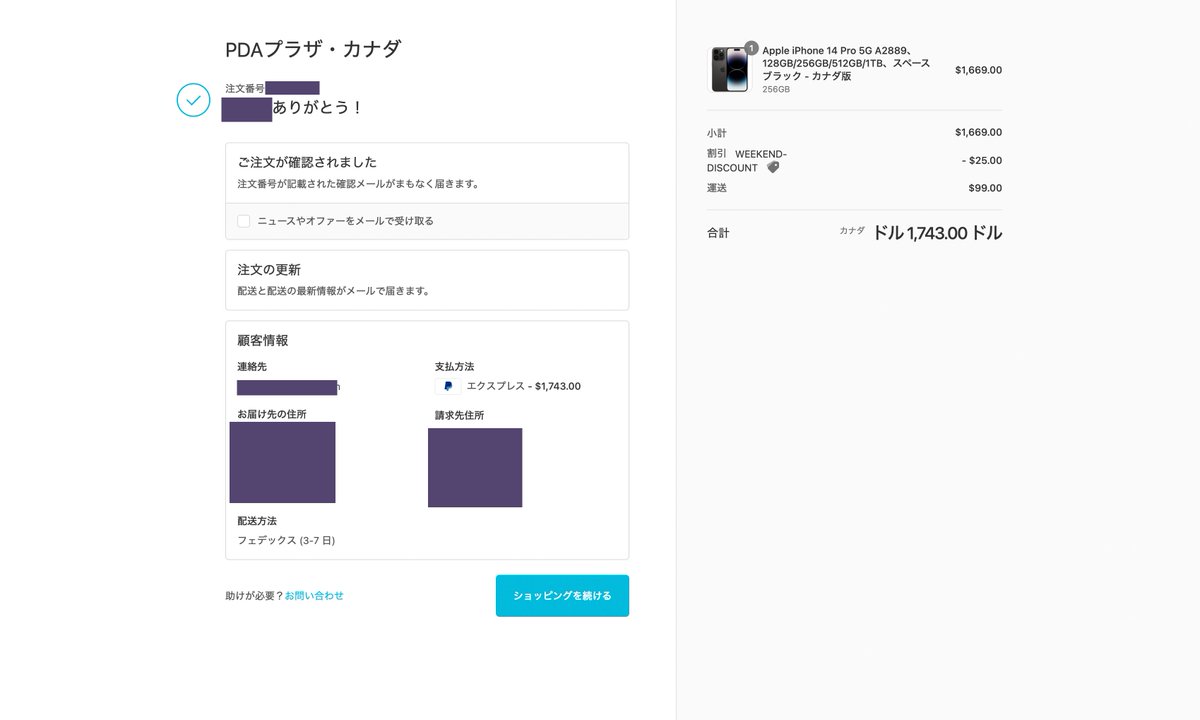The image size is (1200, 720).
Task: Click the 連絡先 label
Action: [x=252, y=367]
